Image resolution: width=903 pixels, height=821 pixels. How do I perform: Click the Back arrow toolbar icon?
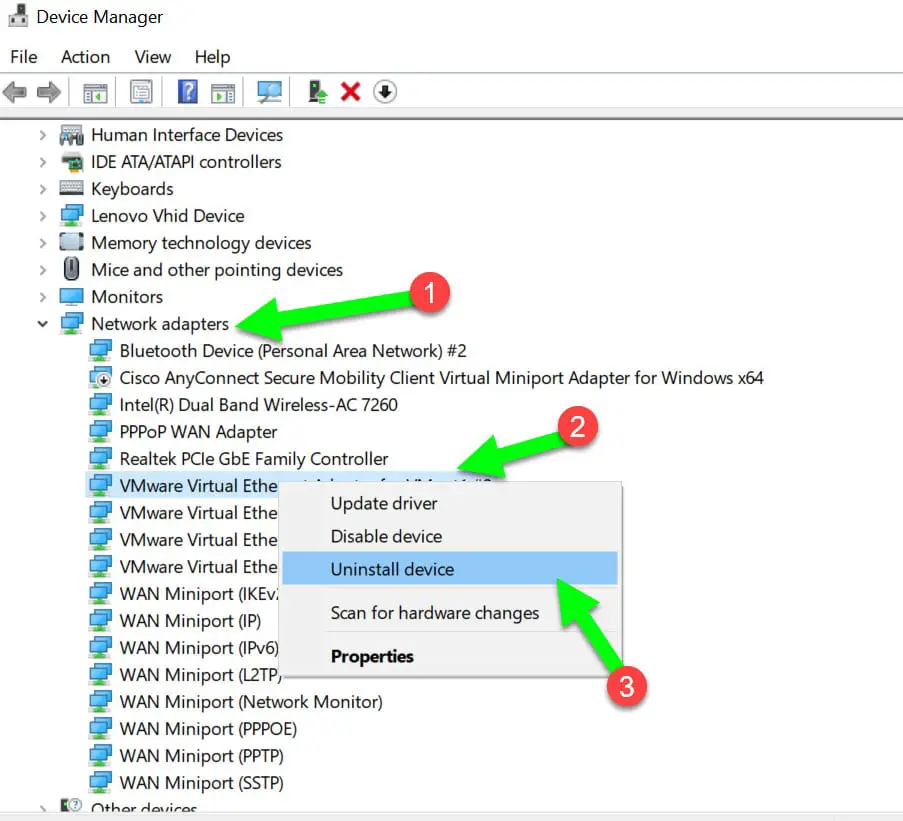[15, 92]
